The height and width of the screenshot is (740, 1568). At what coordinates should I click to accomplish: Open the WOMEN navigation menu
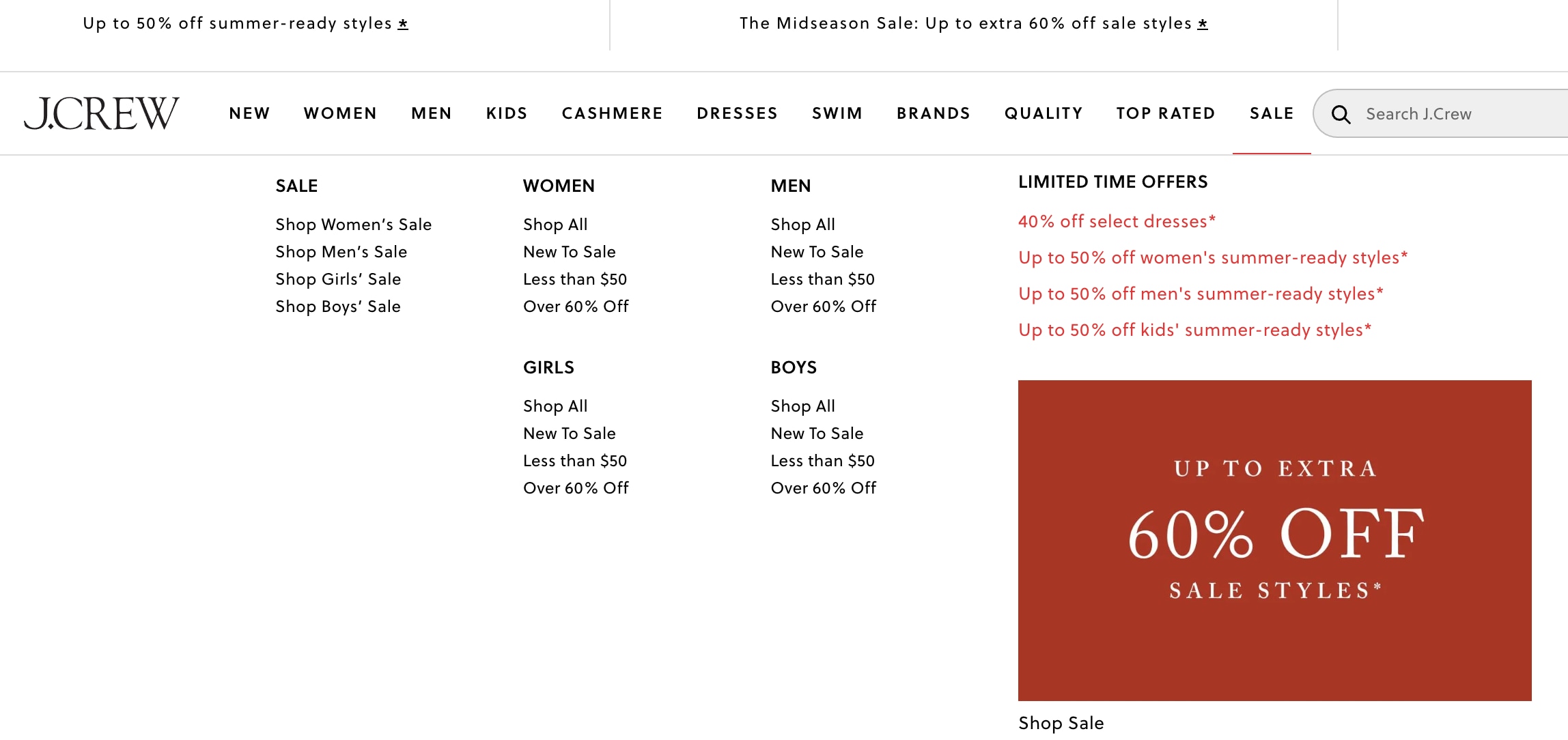[340, 113]
